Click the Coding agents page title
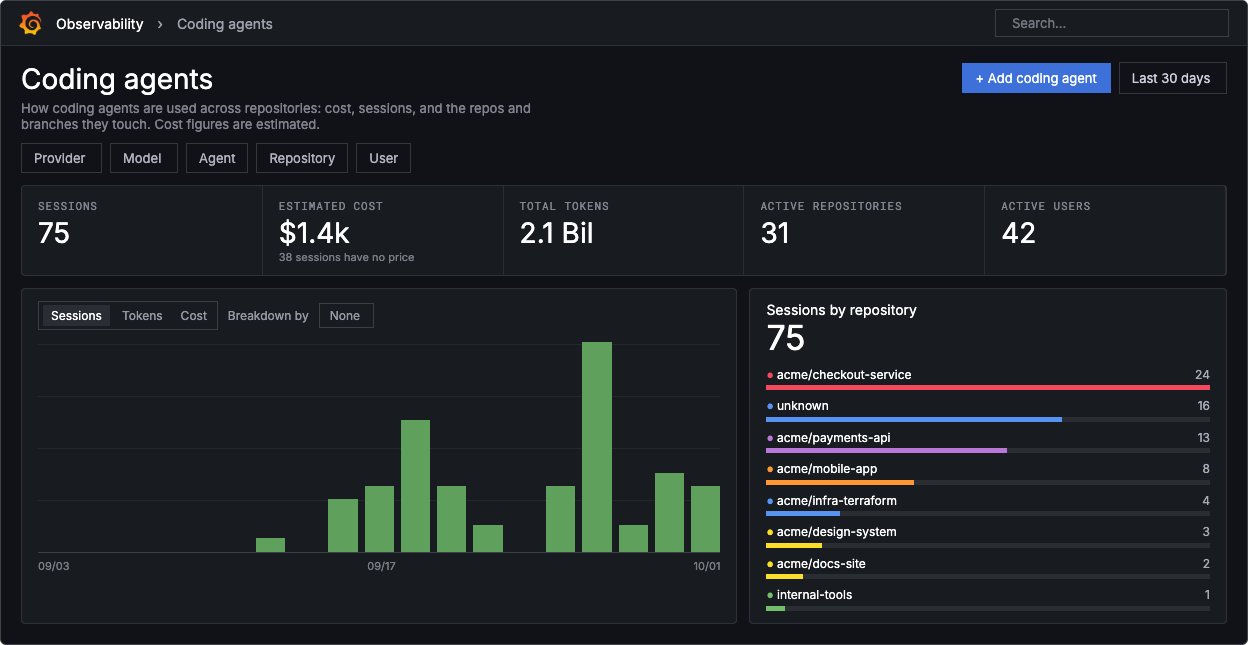1248x645 pixels. tap(117, 79)
